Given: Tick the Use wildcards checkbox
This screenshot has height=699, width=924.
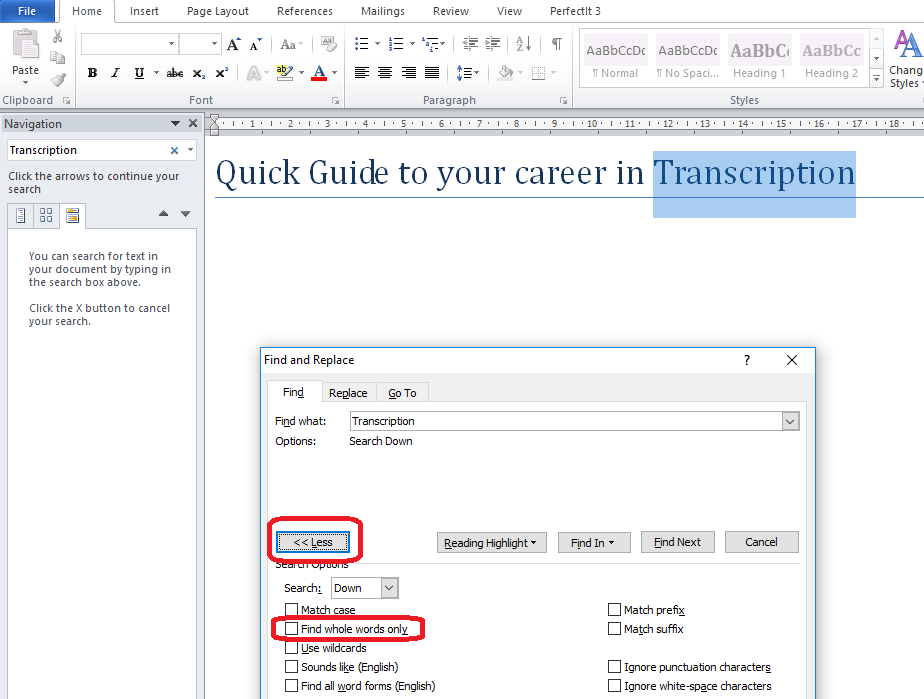Looking at the screenshot, I should [291, 648].
